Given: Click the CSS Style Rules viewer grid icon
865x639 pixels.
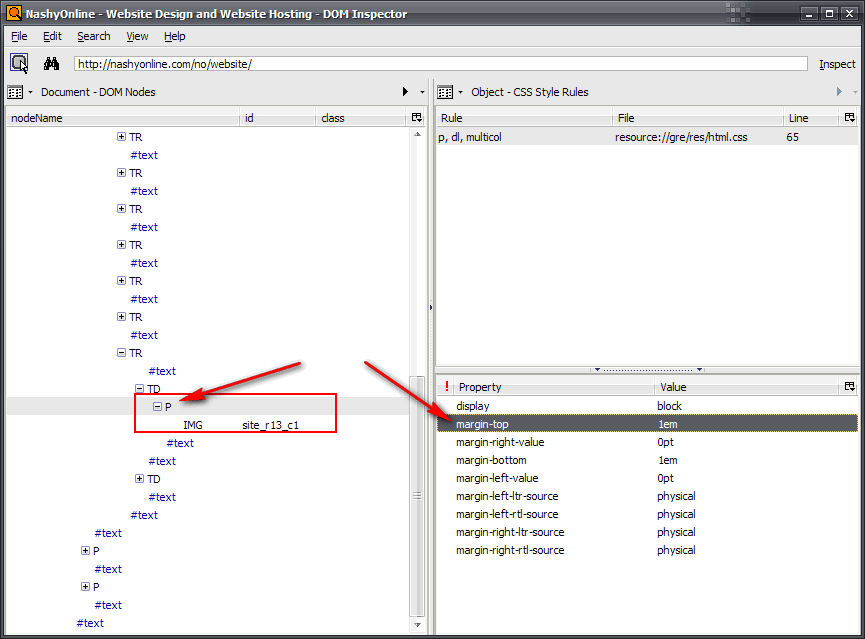Looking at the screenshot, I should (x=443, y=91).
